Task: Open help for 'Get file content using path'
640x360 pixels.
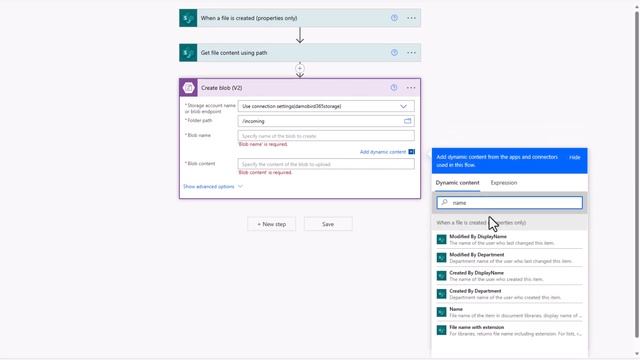Action: click(394, 53)
